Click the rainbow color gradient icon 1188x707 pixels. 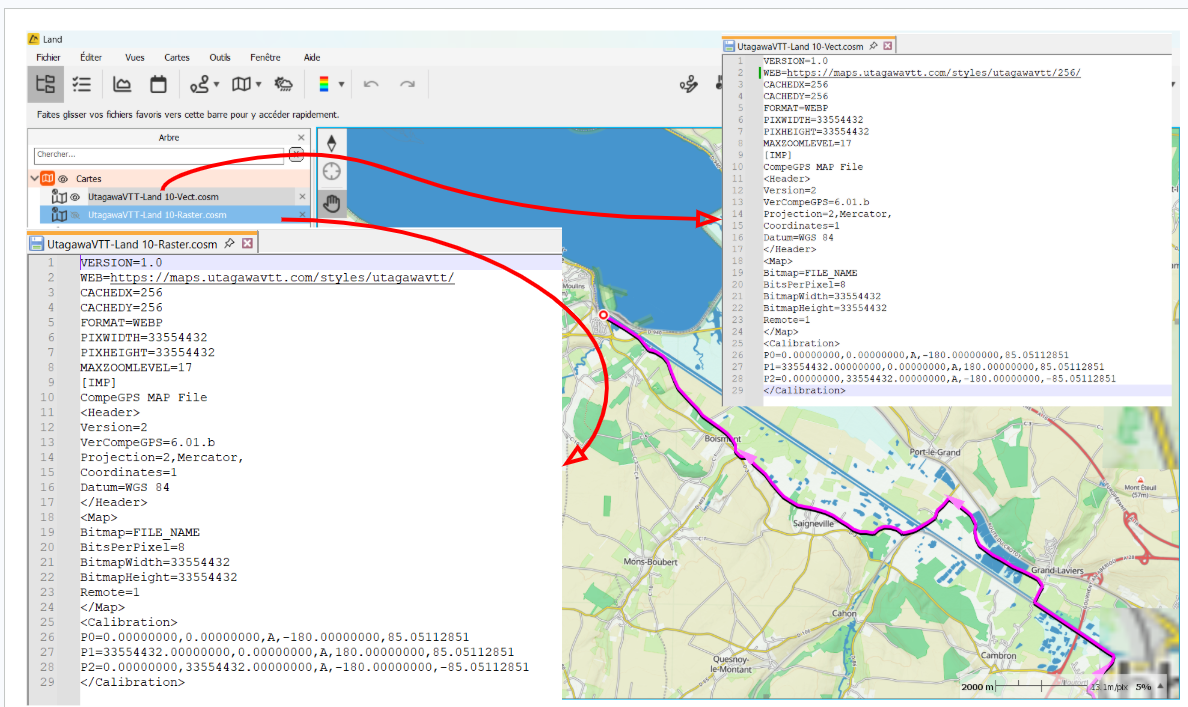point(324,84)
